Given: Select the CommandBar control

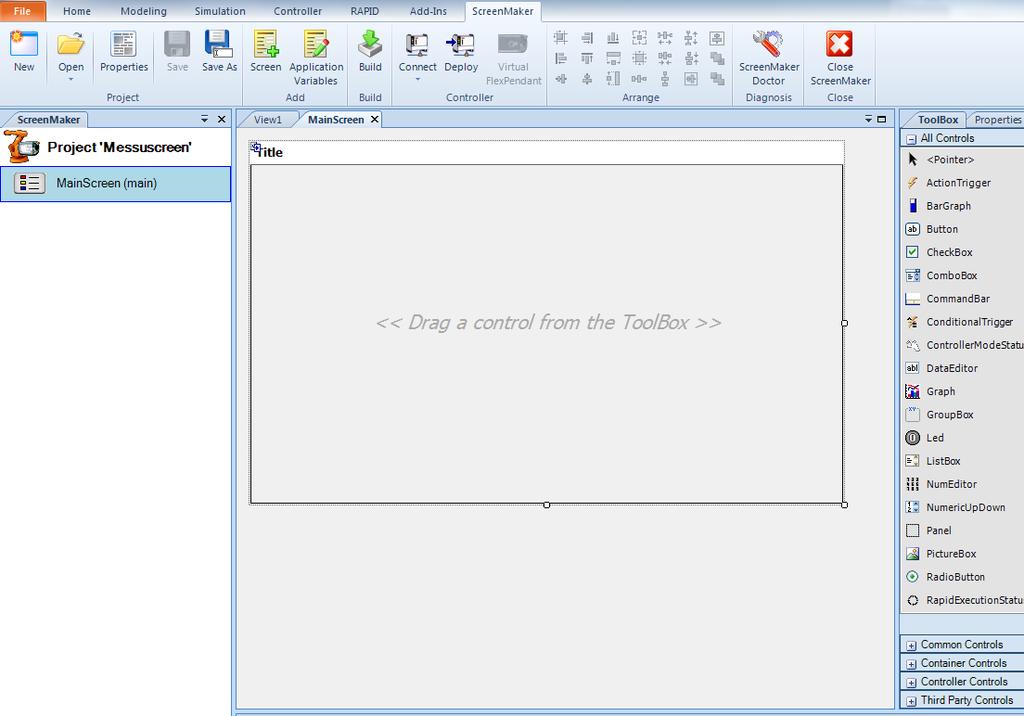Looking at the screenshot, I should [x=957, y=299].
